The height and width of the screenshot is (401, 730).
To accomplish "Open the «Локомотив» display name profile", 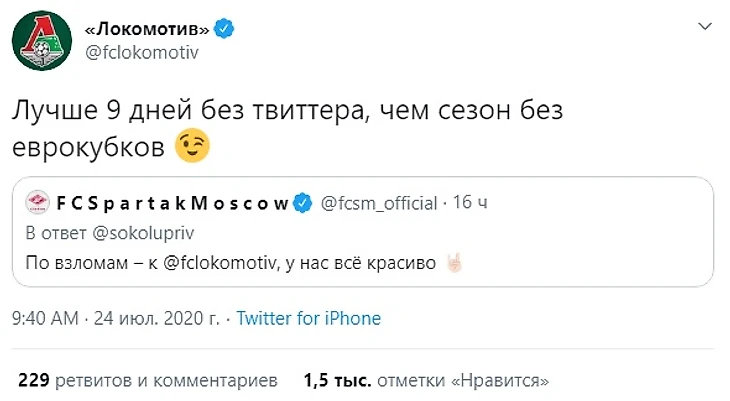I will [x=140, y=28].
